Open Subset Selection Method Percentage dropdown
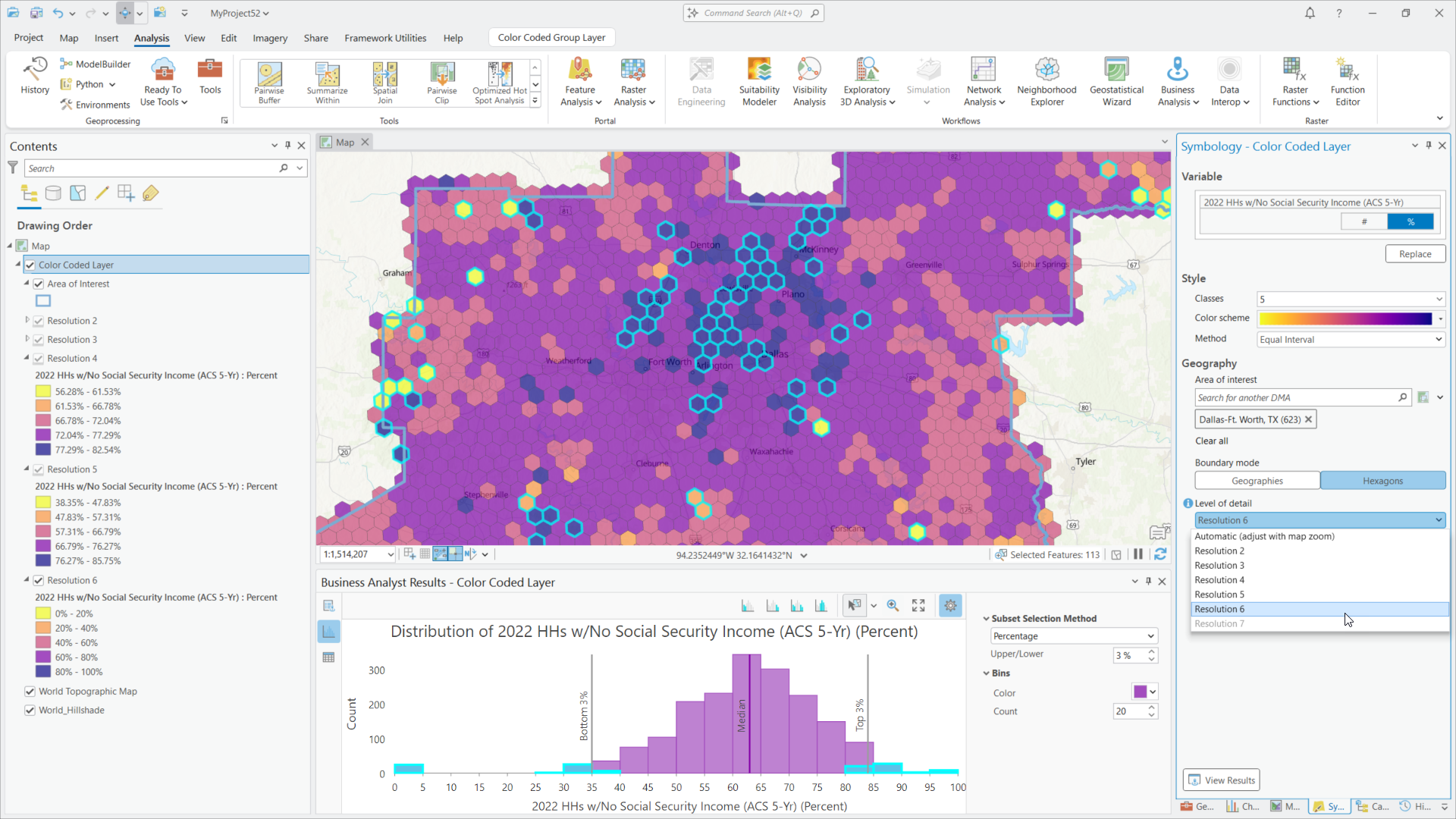 [x=1074, y=636]
